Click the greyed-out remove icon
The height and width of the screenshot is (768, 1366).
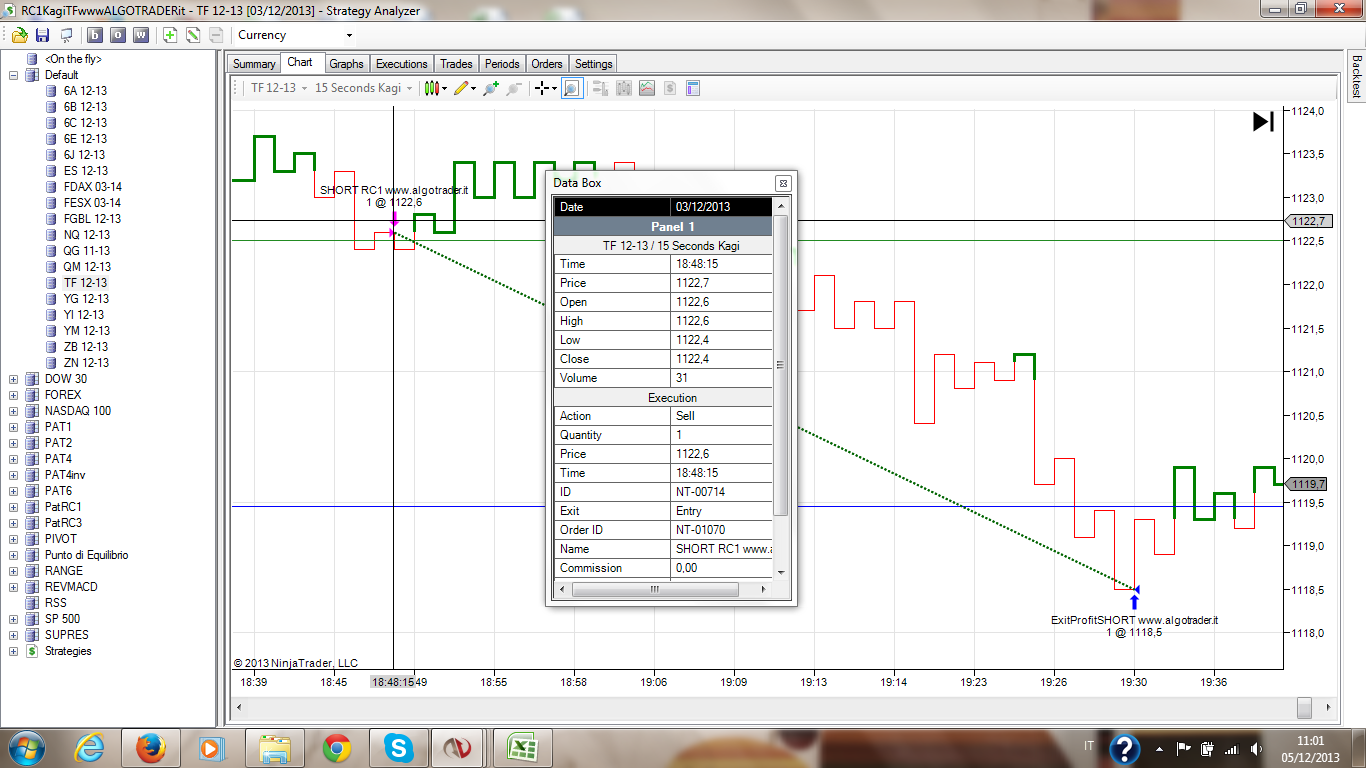pos(216,35)
